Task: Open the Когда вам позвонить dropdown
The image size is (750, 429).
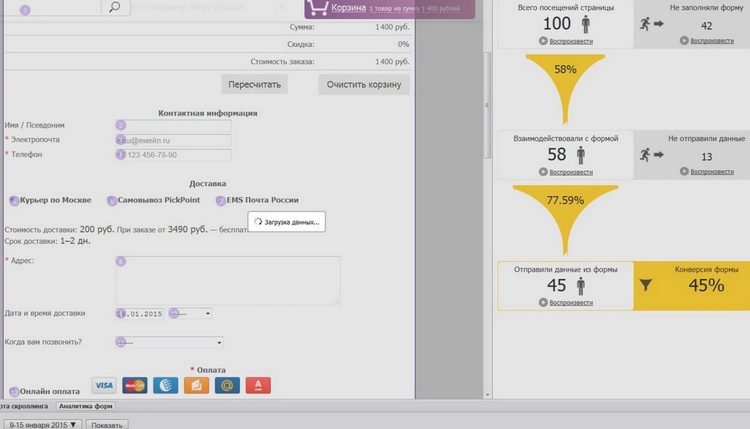Action: [169, 342]
